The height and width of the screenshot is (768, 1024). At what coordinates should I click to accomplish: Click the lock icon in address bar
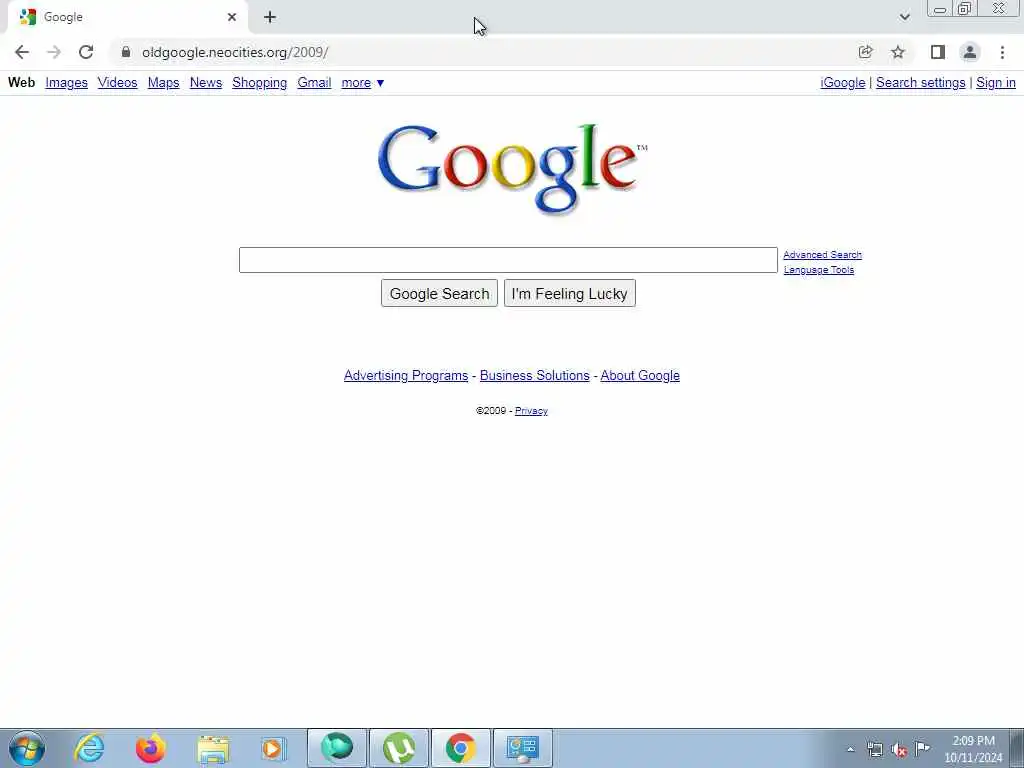coord(126,52)
